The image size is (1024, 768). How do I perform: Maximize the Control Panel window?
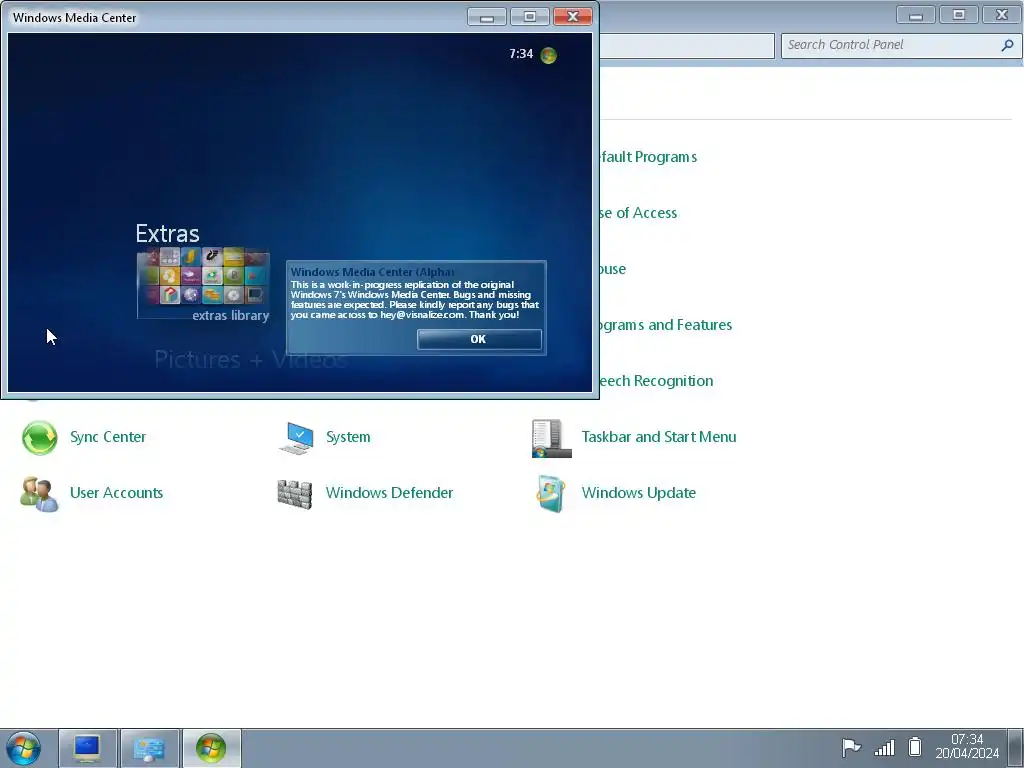click(x=959, y=15)
